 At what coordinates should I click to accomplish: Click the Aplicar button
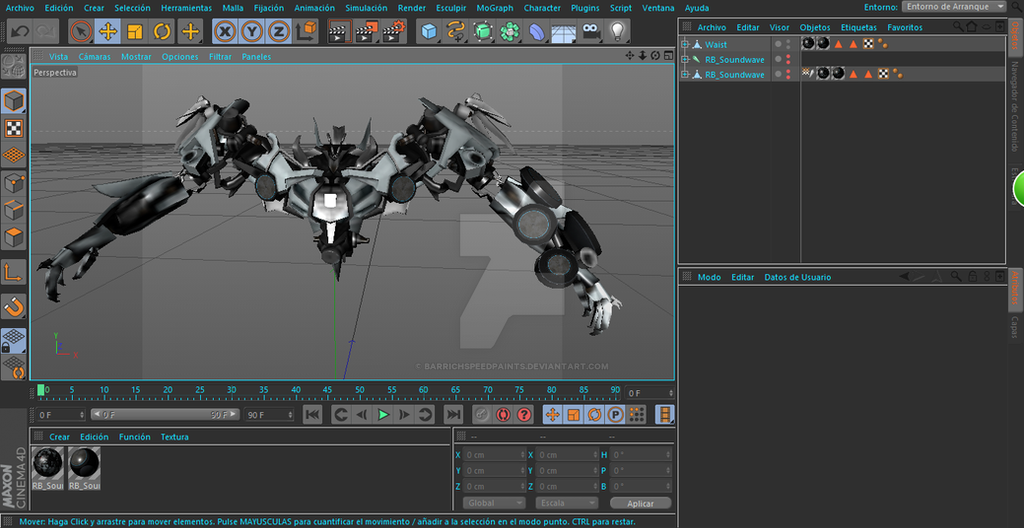click(641, 503)
